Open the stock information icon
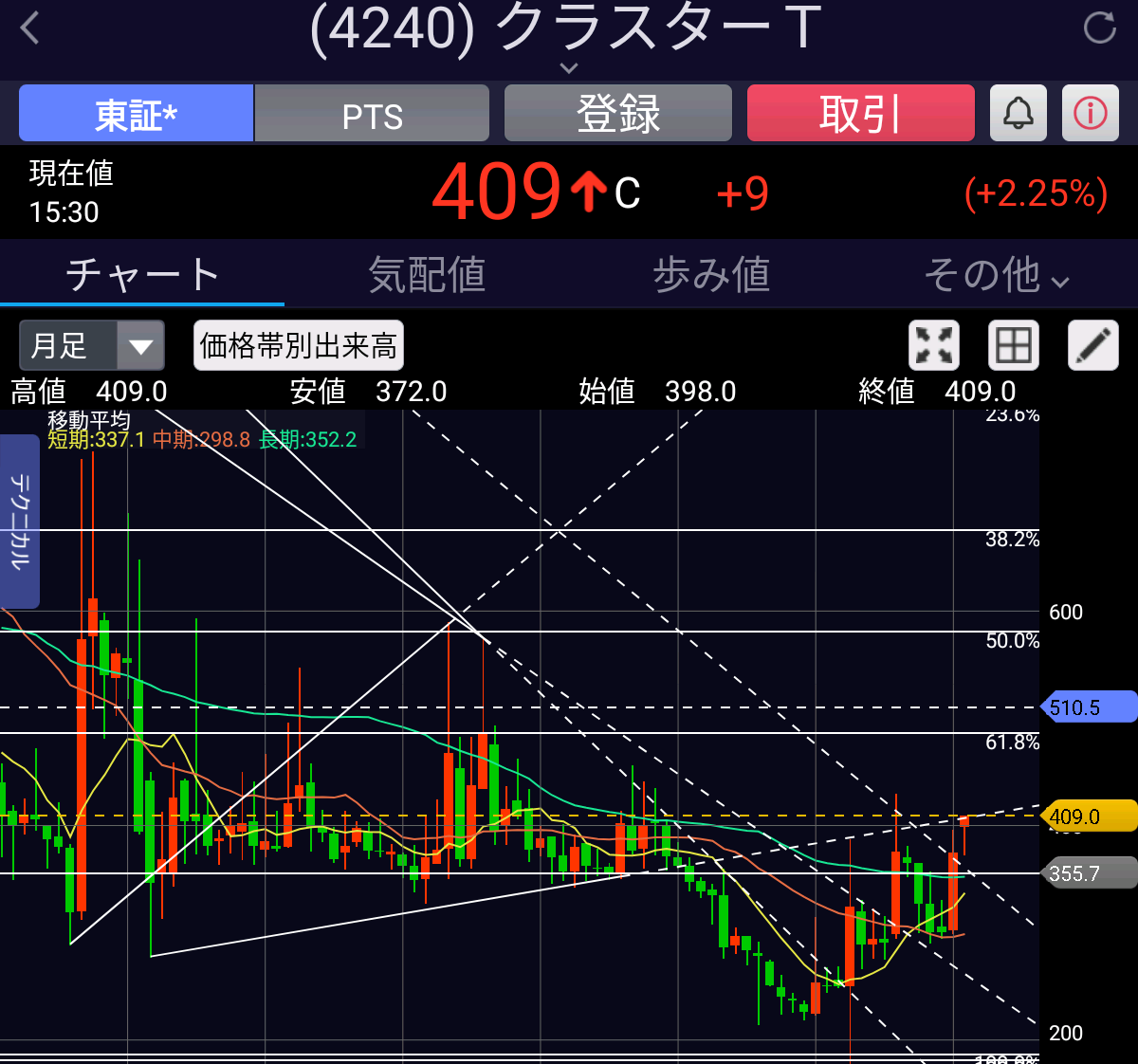Viewport: 1138px width, 1064px height. (x=1090, y=113)
